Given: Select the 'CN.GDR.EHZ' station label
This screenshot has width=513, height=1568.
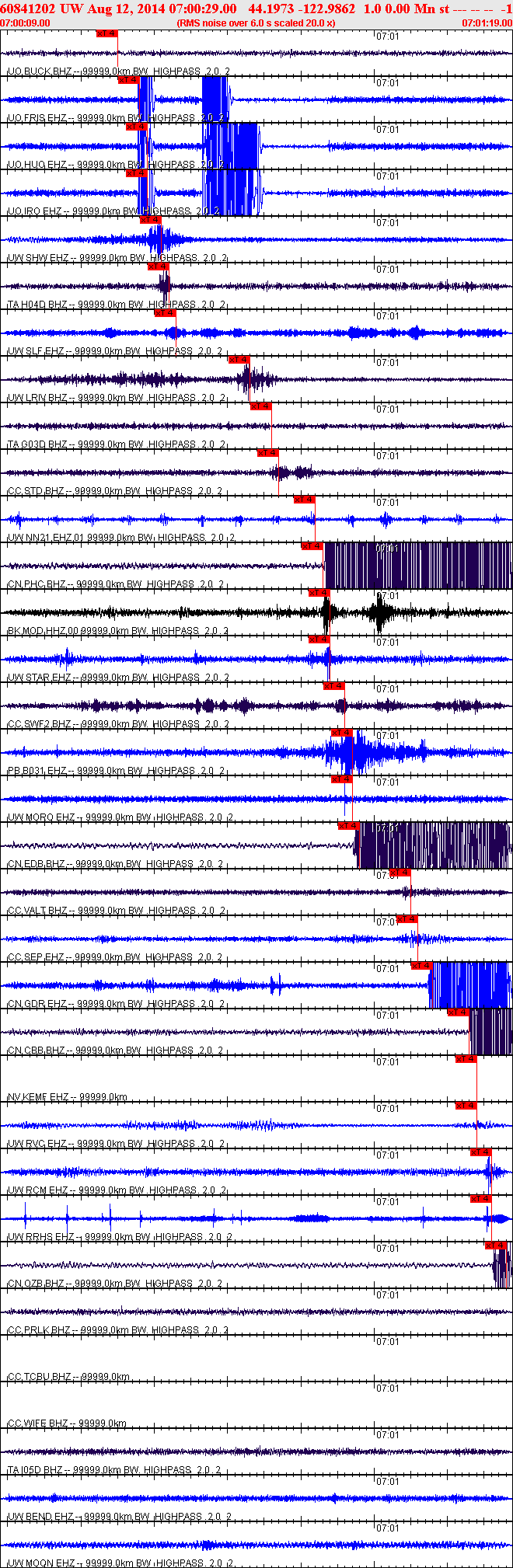Looking at the screenshot, I should tap(37, 1004).
